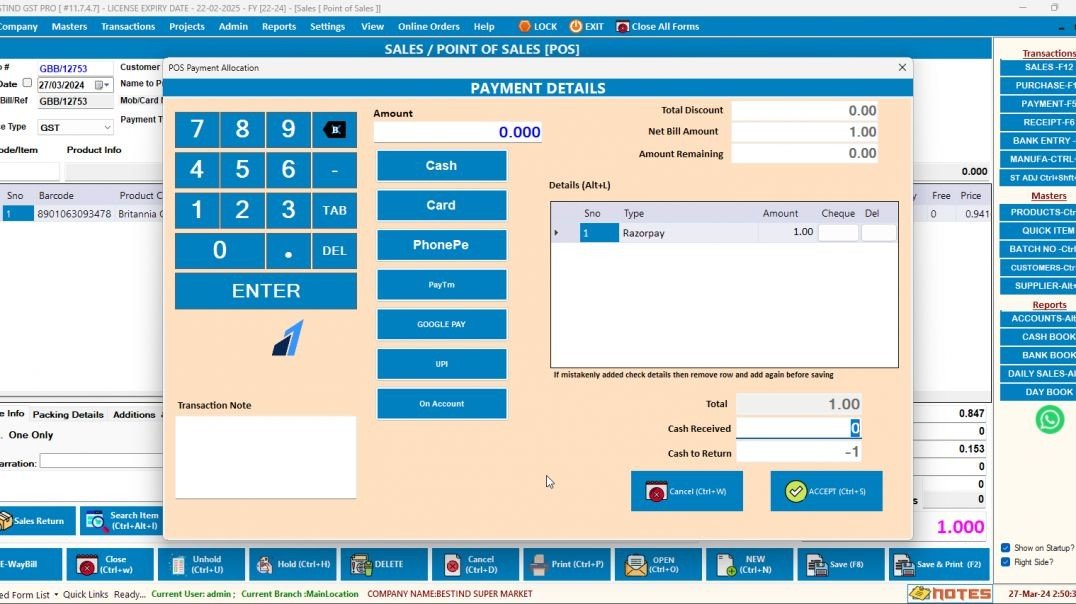Select Cash as the payment method
This screenshot has width=1076, height=604.
coord(441,165)
